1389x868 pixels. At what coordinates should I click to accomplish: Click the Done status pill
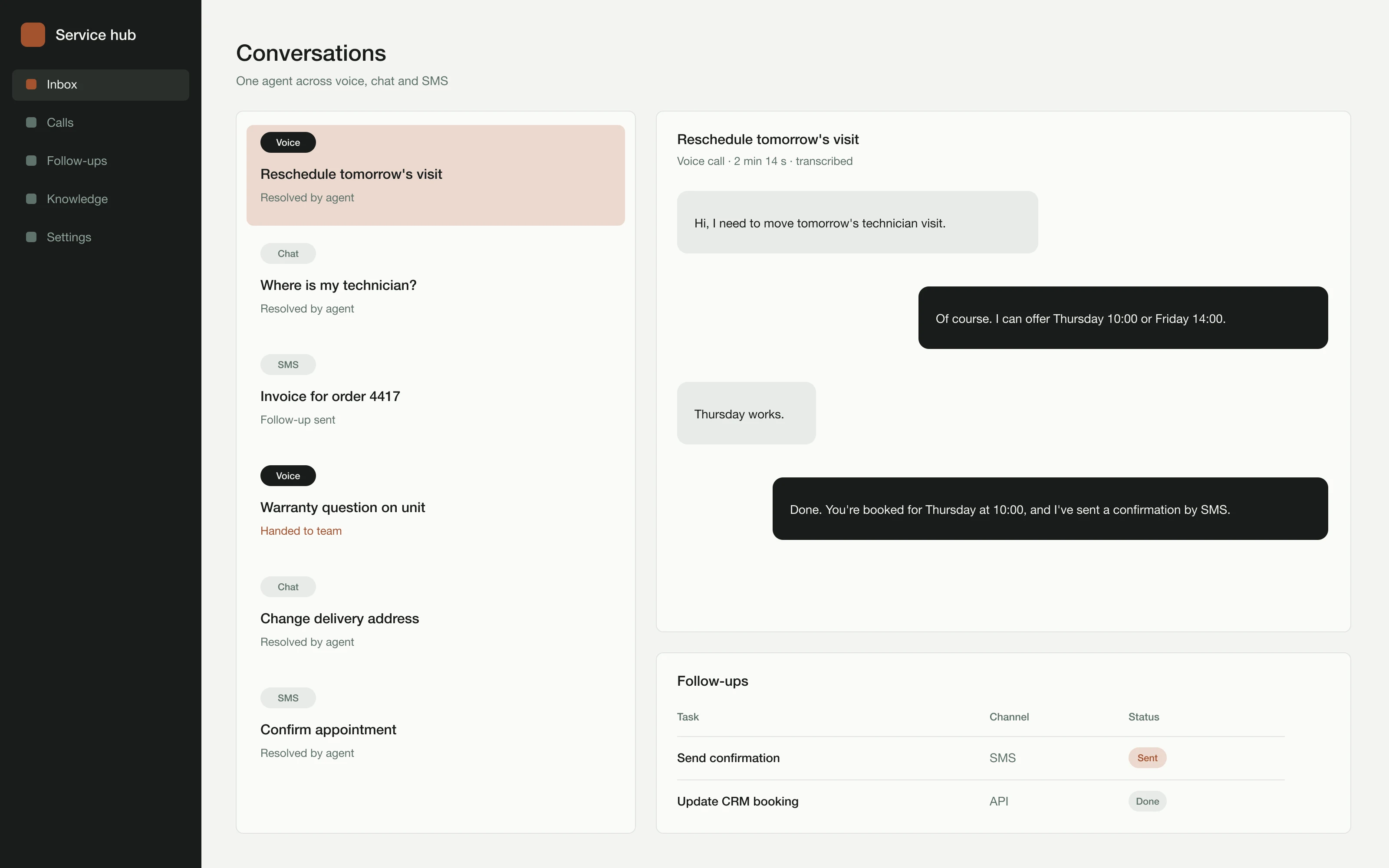click(x=1147, y=802)
